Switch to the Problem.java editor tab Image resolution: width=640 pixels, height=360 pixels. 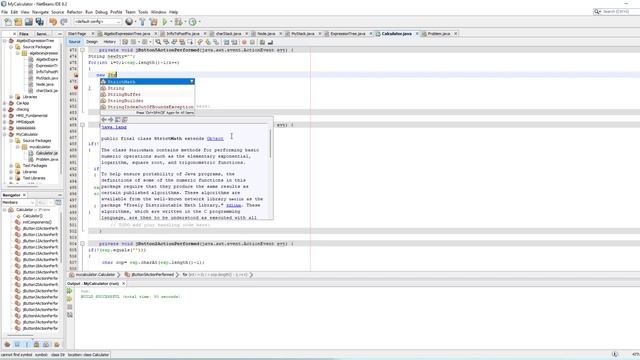pyautogui.click(x=439, y=33)
